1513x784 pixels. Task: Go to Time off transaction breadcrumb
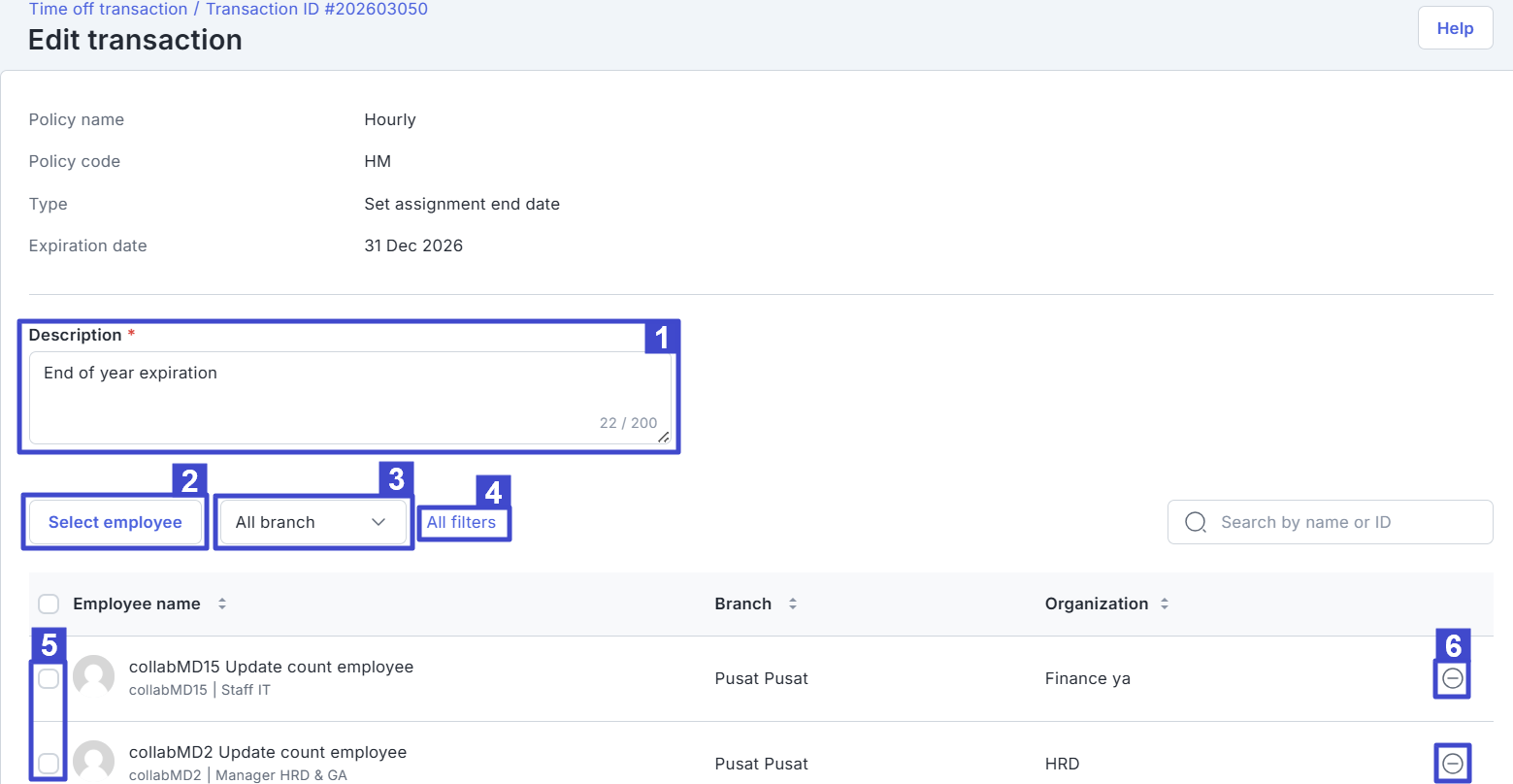pyautogui.click(x=108, y=9)
